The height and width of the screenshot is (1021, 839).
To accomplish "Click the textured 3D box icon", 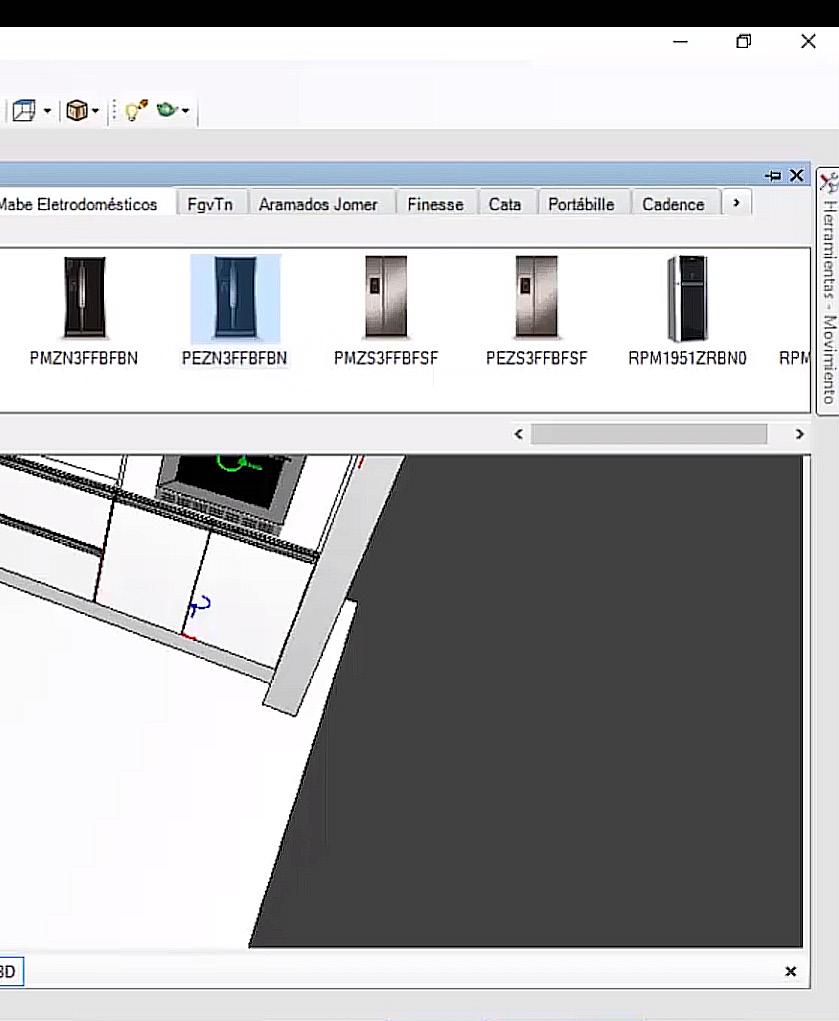I will pos(77,111).
